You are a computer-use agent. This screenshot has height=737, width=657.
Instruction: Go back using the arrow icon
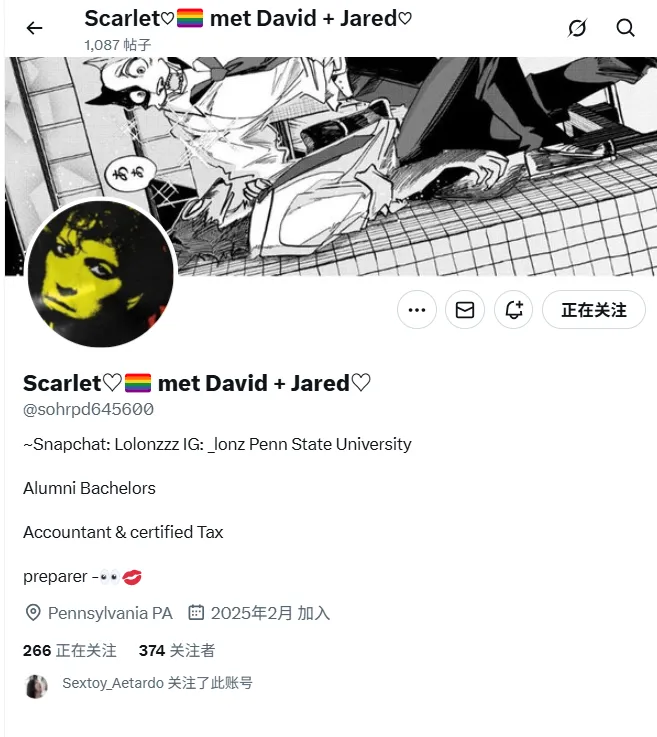point(34,28)
